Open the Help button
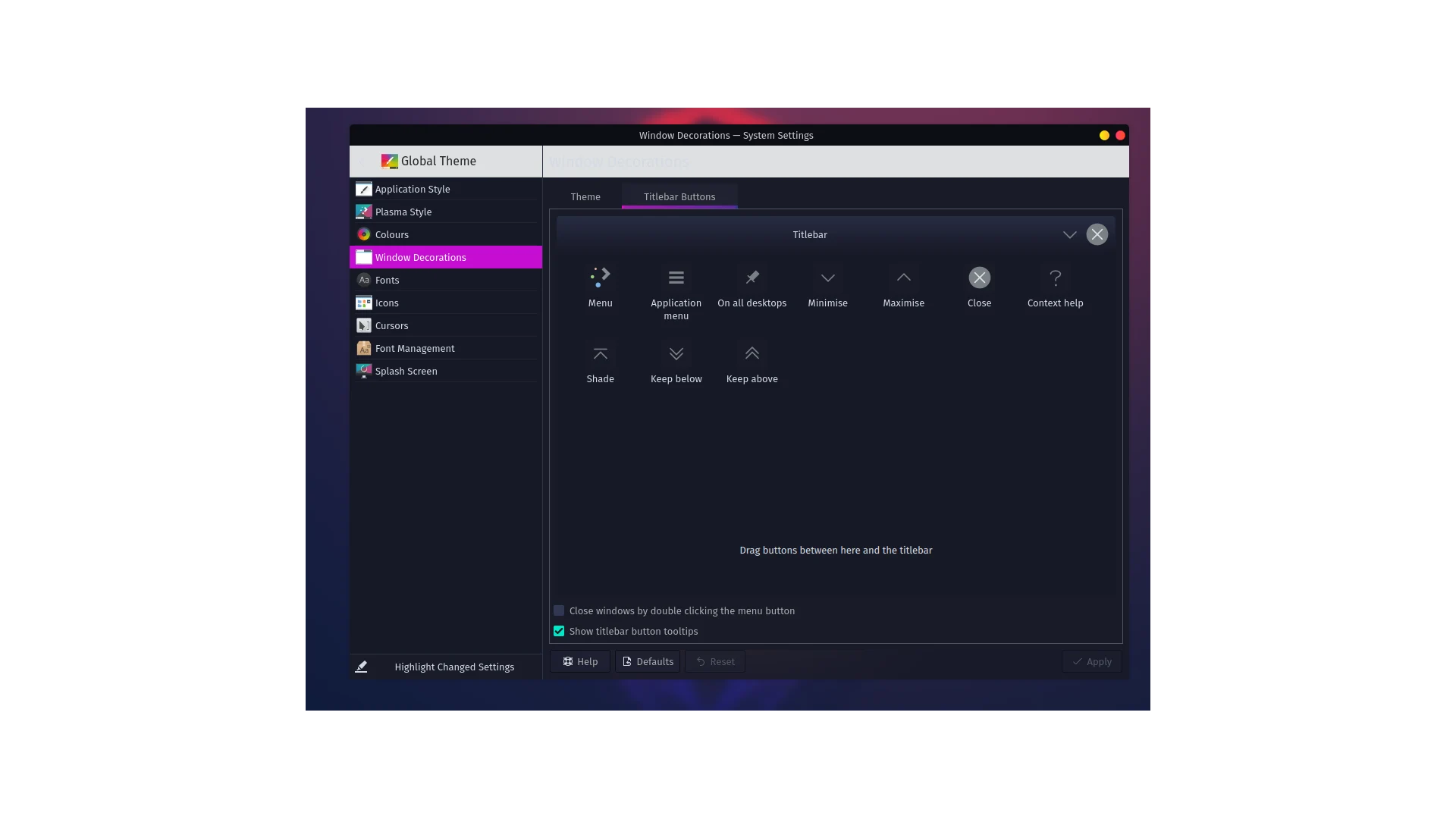The height and width of the screenshot is (819, 1456). pos(580,661)
